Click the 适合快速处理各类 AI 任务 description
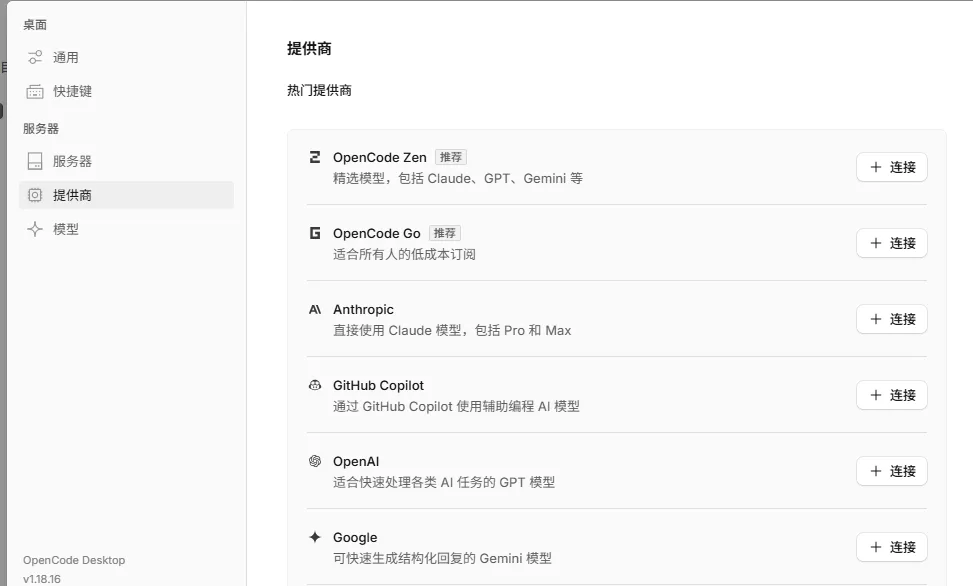This screenshot has height=586, width=973. click(x=444, y=482)
